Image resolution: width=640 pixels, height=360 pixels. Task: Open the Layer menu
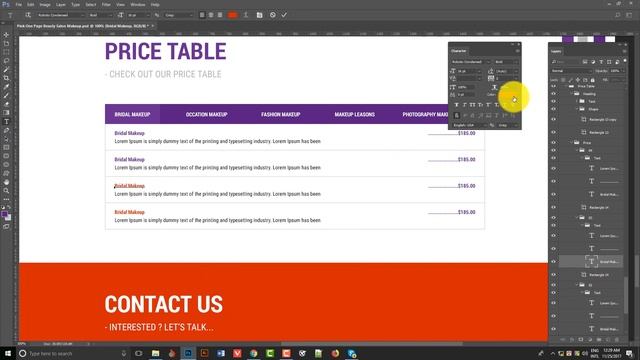(x=60, y=4)
